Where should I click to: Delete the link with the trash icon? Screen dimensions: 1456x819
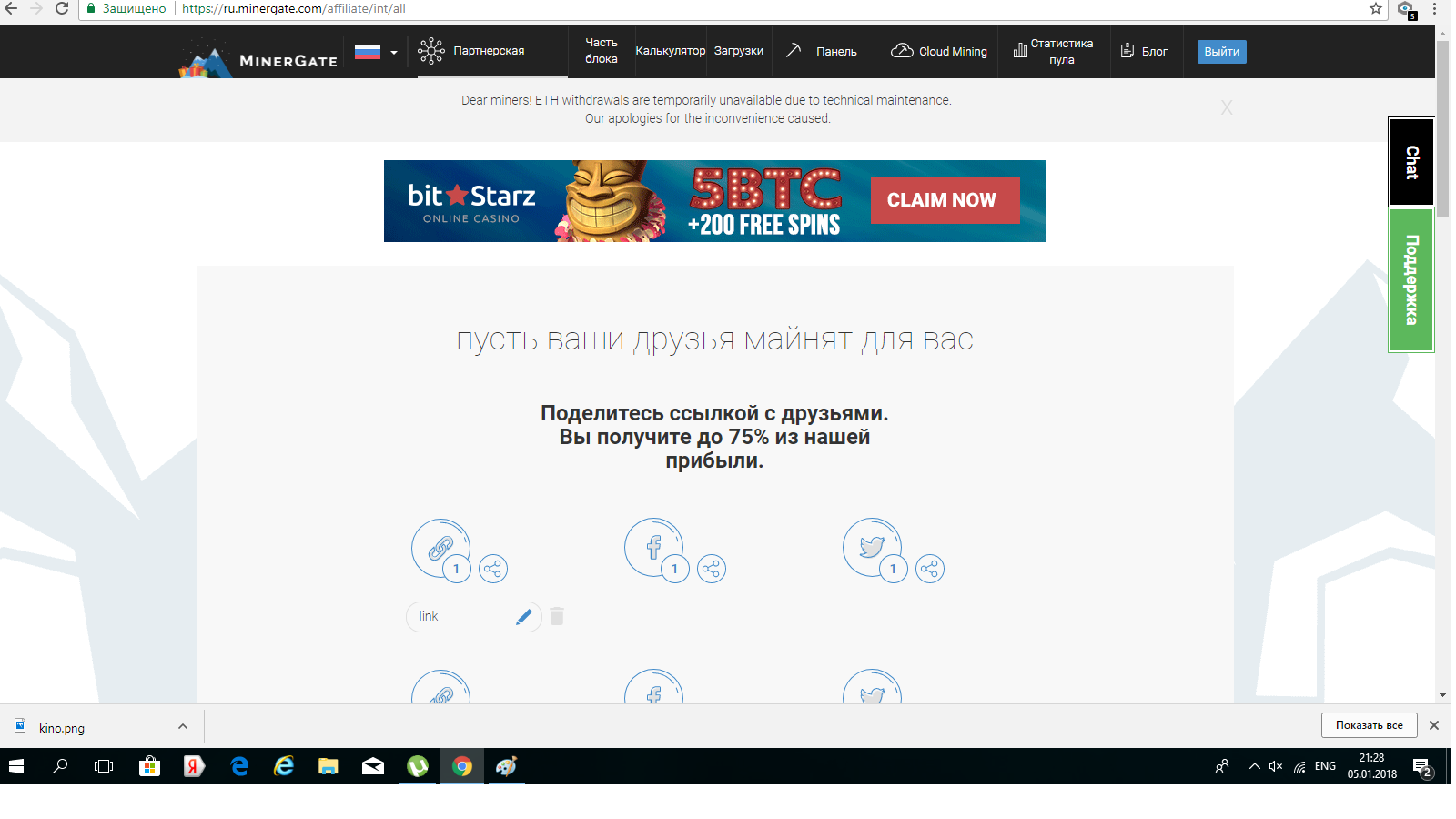tap(557, 616)
